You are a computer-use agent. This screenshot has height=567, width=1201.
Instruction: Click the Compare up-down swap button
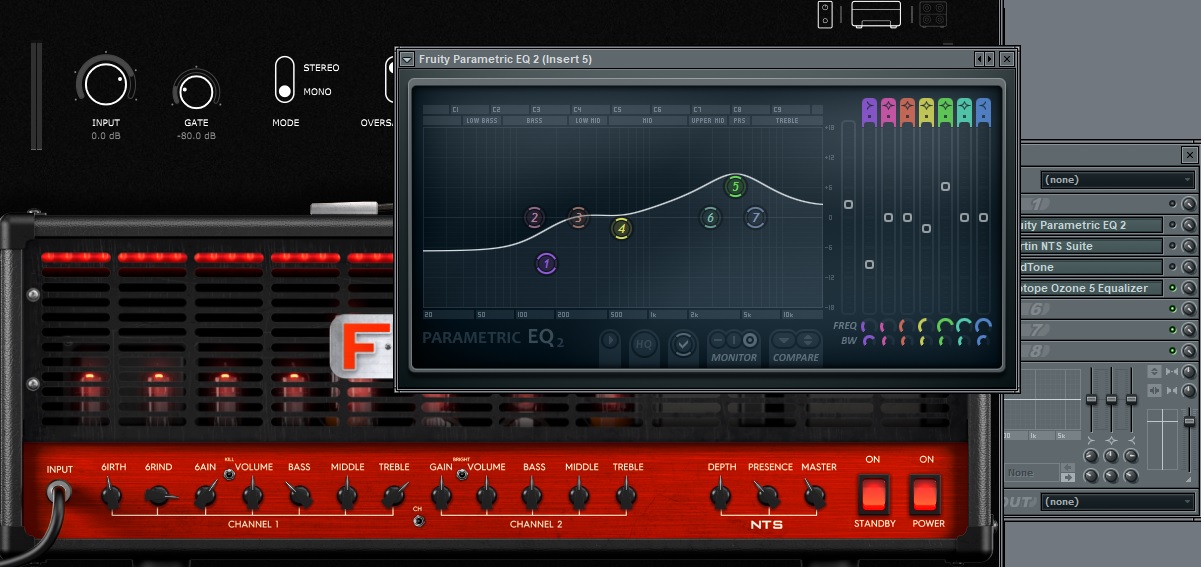point(807,339)
